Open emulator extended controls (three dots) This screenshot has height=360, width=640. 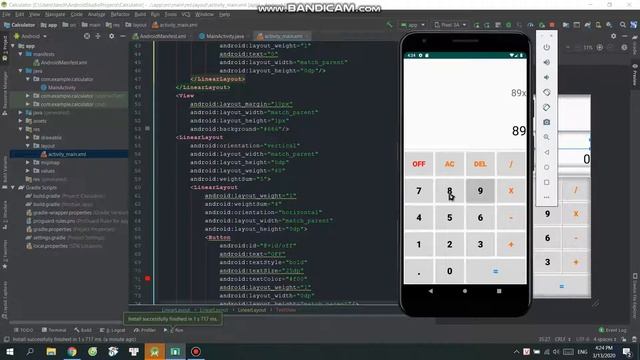547,197
